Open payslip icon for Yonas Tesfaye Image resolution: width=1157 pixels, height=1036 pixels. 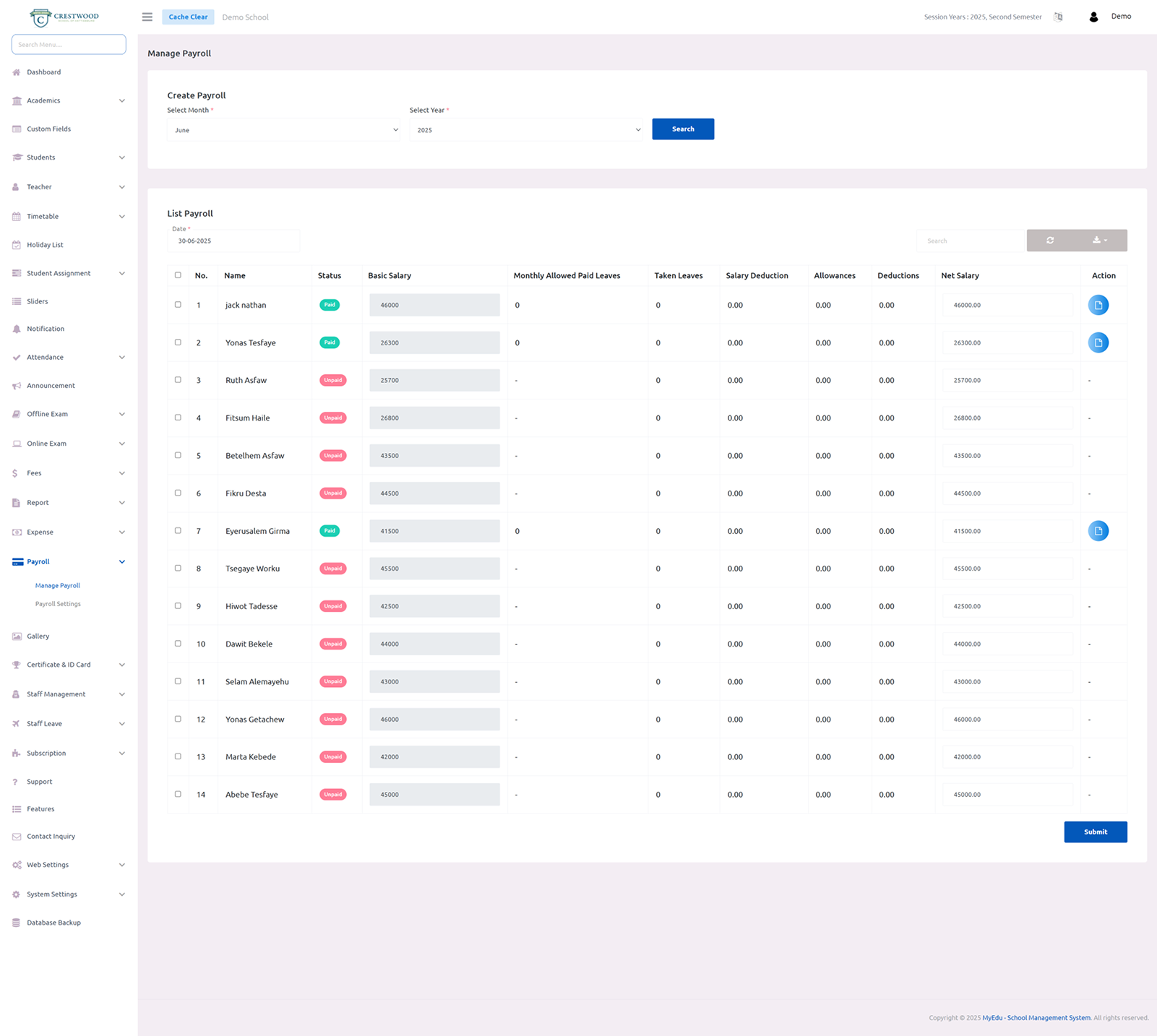(1098, 342)
